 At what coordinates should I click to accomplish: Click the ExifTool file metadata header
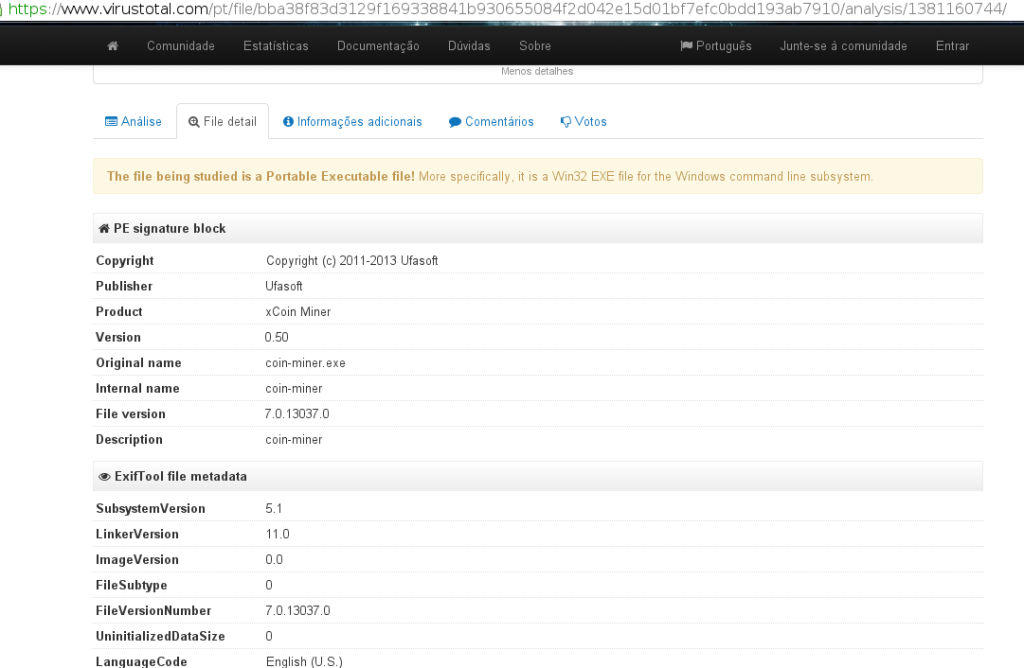point(537,477)
